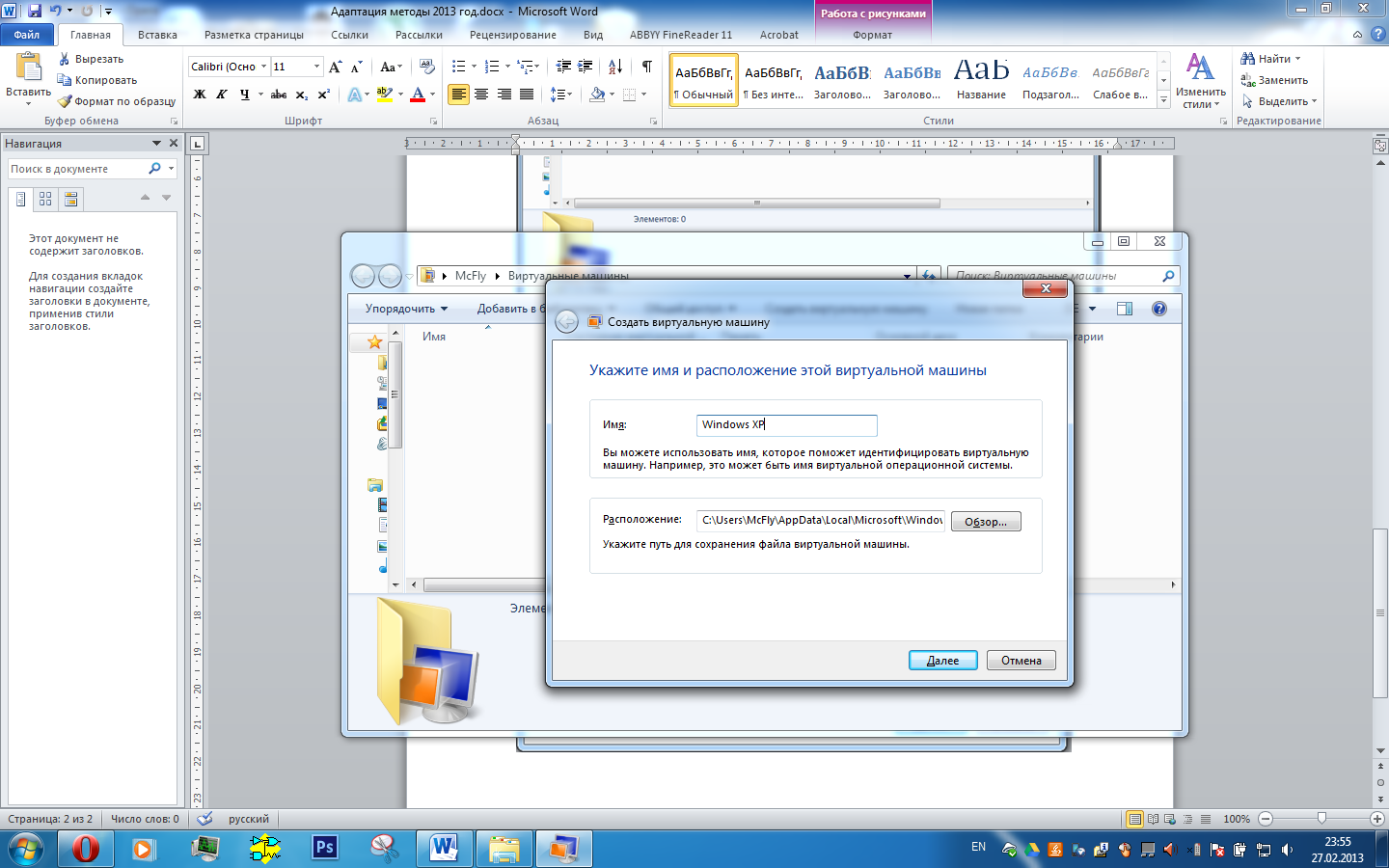Click the zoom slider handle in Word status bar
Image resolution: width=1389 pixels, height=868 pixels.
[x=1321, y=818]
